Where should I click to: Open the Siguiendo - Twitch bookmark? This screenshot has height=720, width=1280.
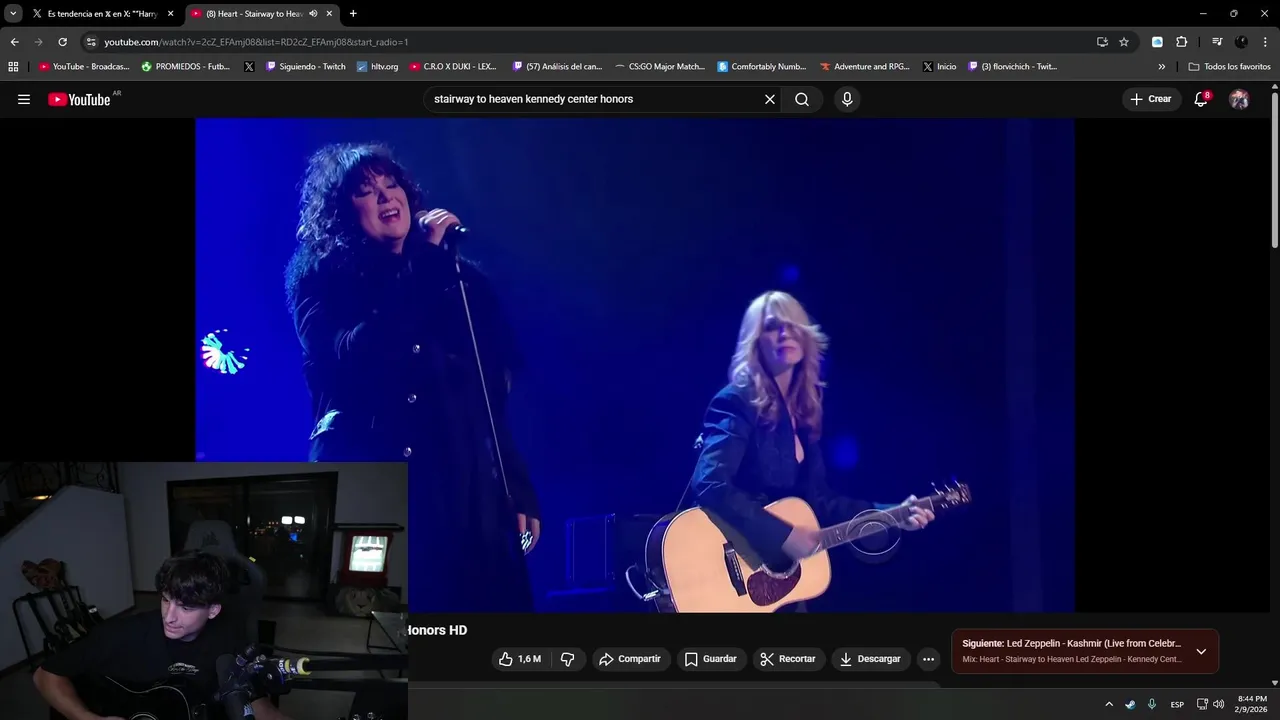pos(306,67)
